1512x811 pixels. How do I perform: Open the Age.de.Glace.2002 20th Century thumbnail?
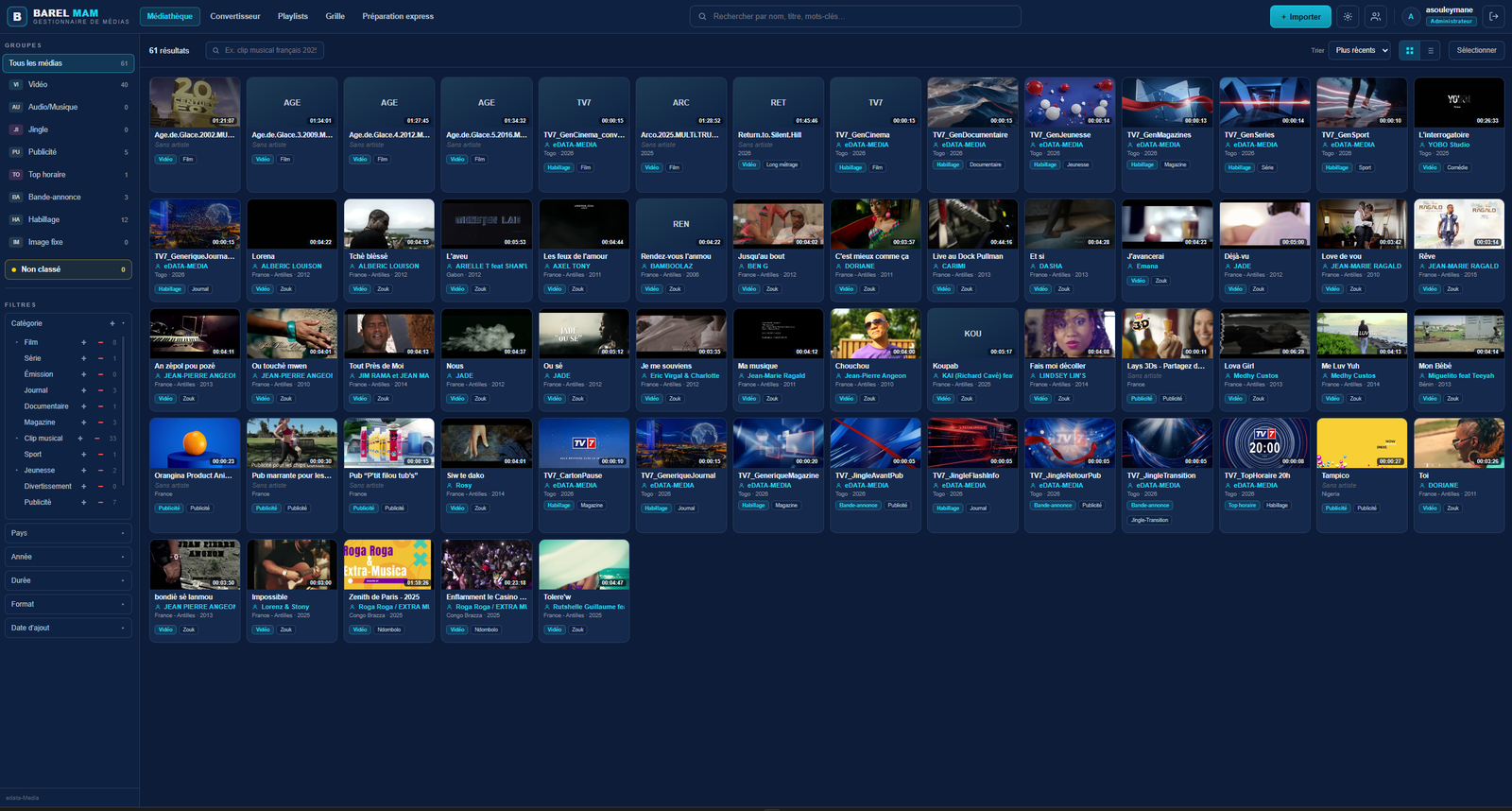pyautogui.click(x=195, y=102)
